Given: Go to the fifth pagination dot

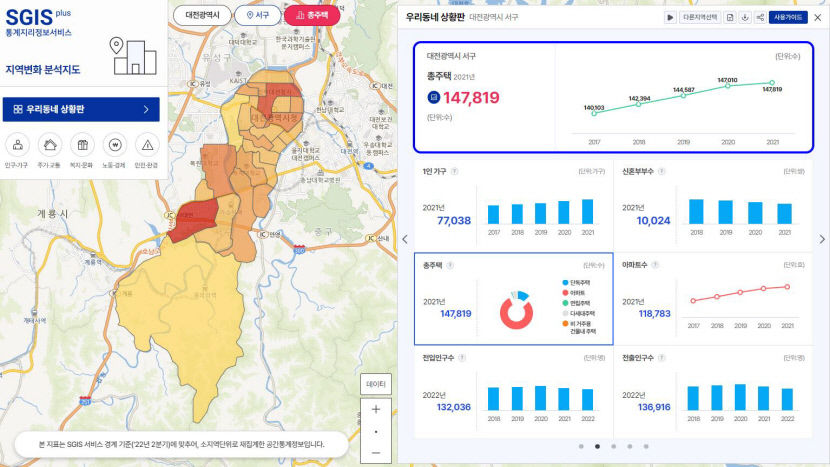Looking at the screenshot, I should click(x=646, y=446).
